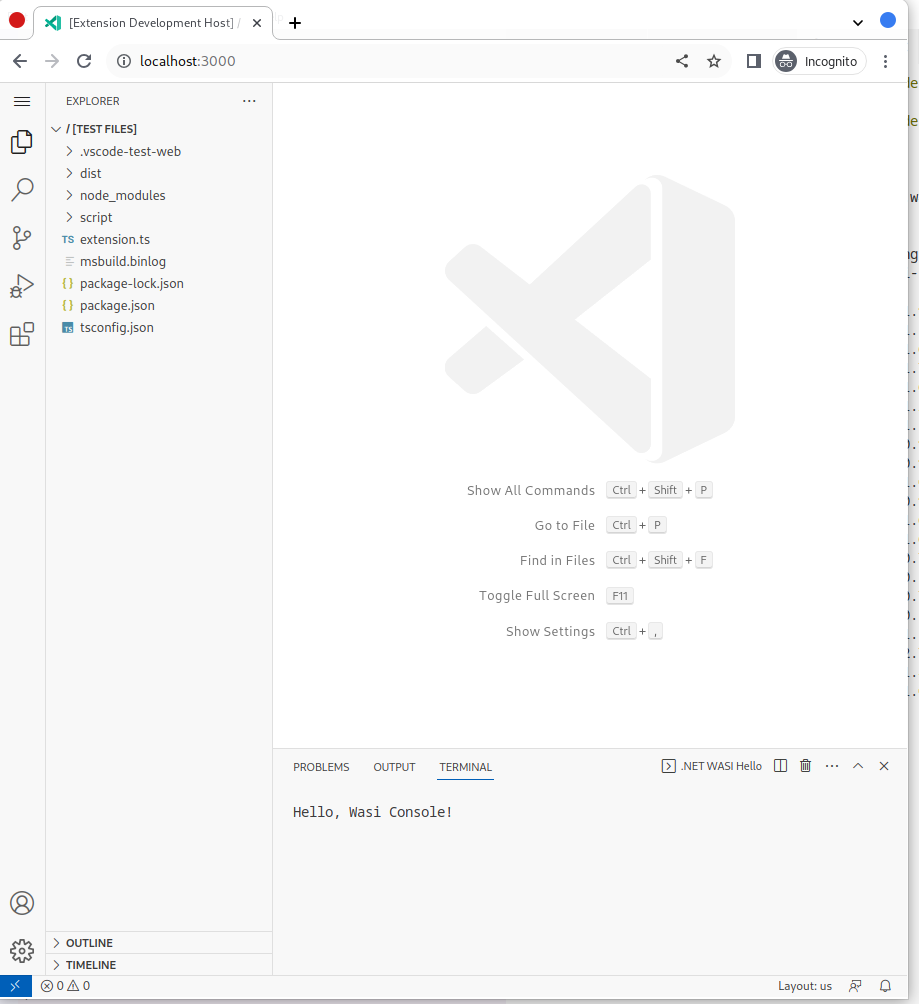Screen dimensions: 919x1004
Task: Click the remote indicator in status bar
Action: point(16,986)
